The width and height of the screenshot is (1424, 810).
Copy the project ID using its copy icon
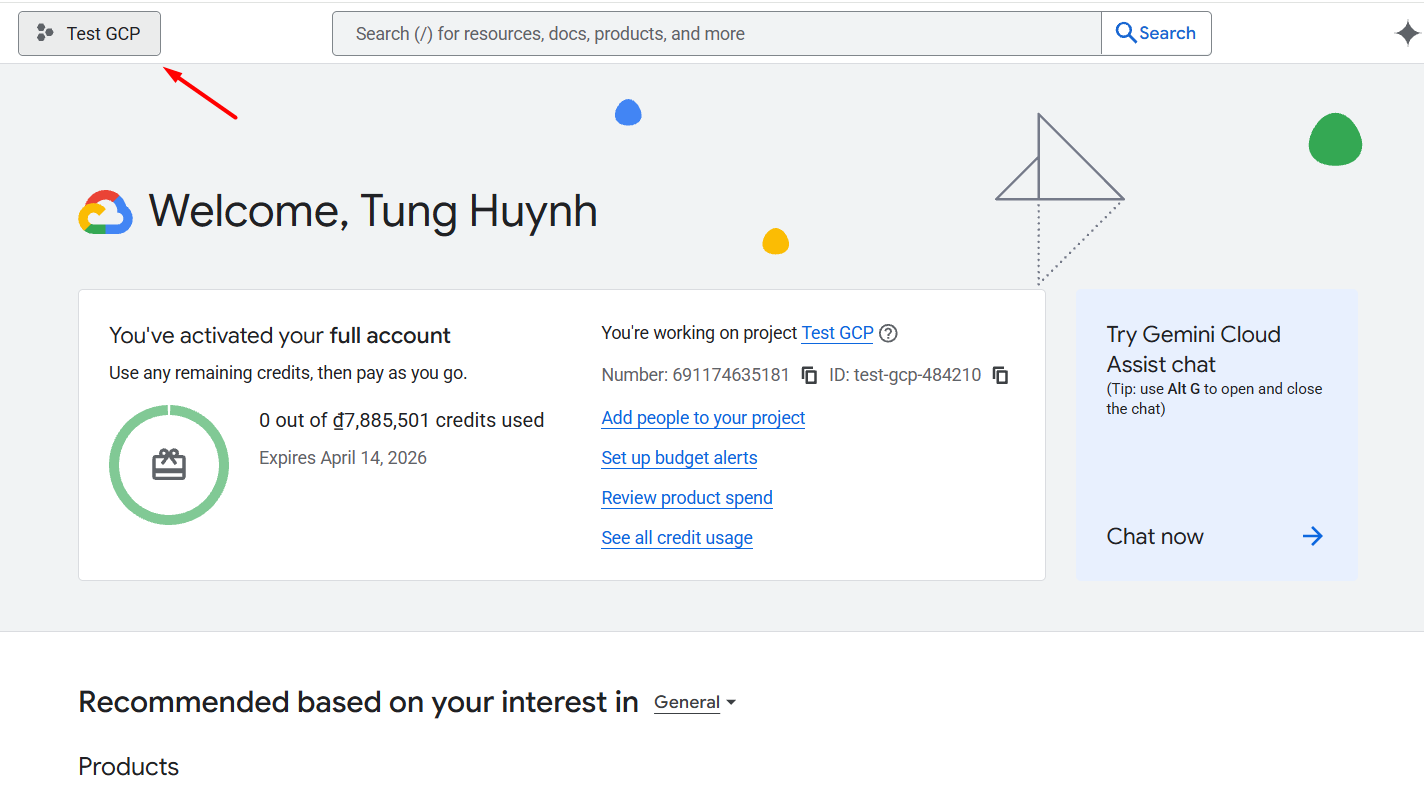pos(1001,375)
